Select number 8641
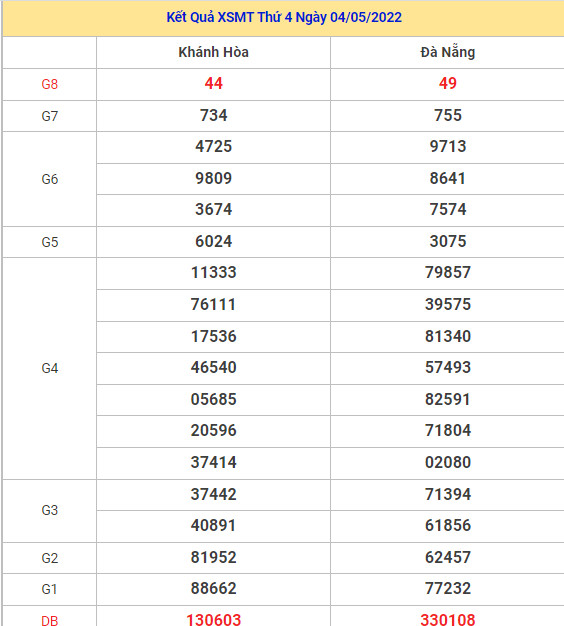 click(x=448, y=178)
